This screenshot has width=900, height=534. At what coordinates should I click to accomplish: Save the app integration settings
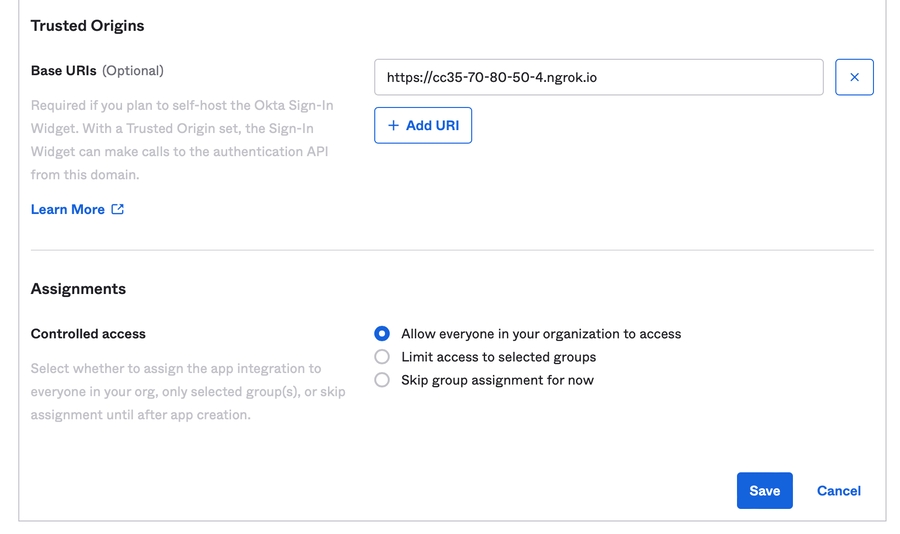click(764, 491)
